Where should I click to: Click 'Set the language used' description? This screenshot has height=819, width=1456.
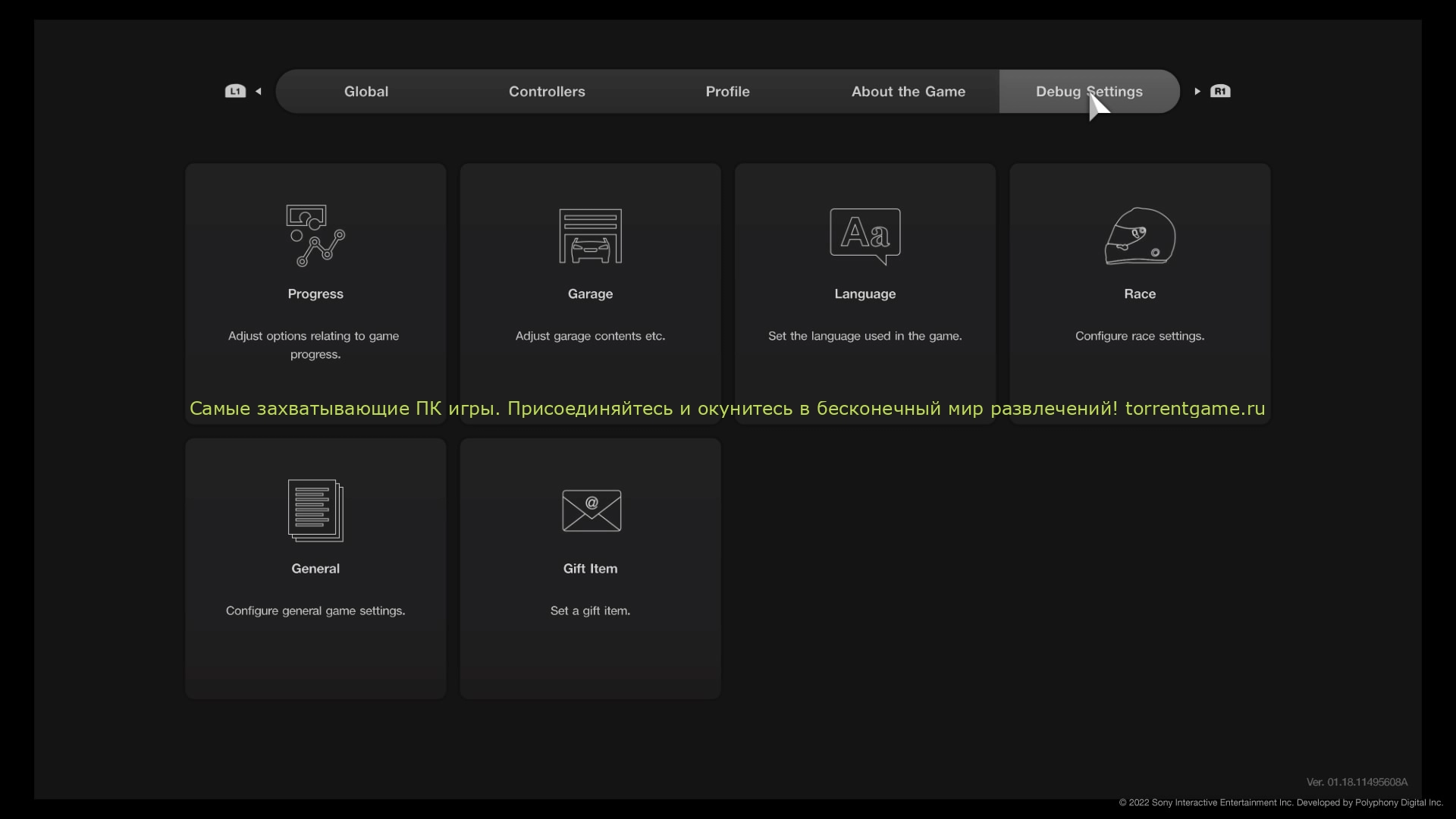click(864, 336)
